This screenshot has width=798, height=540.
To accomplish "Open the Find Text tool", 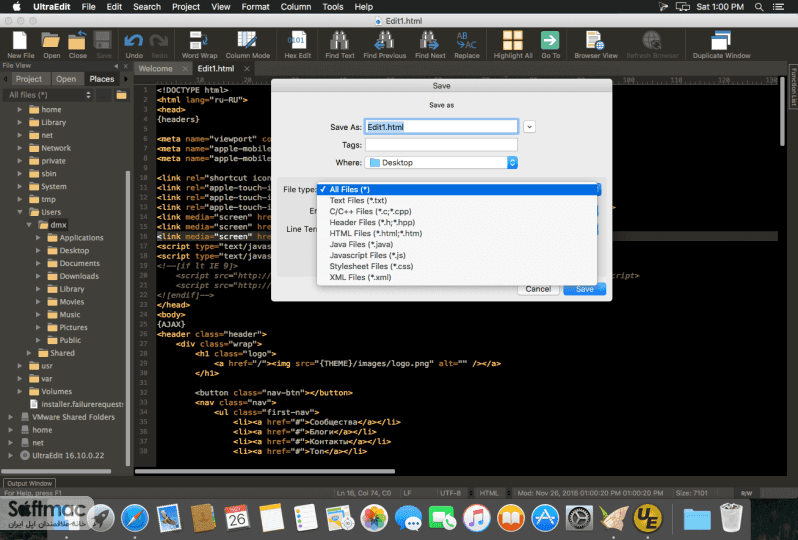I will [339, 44].
